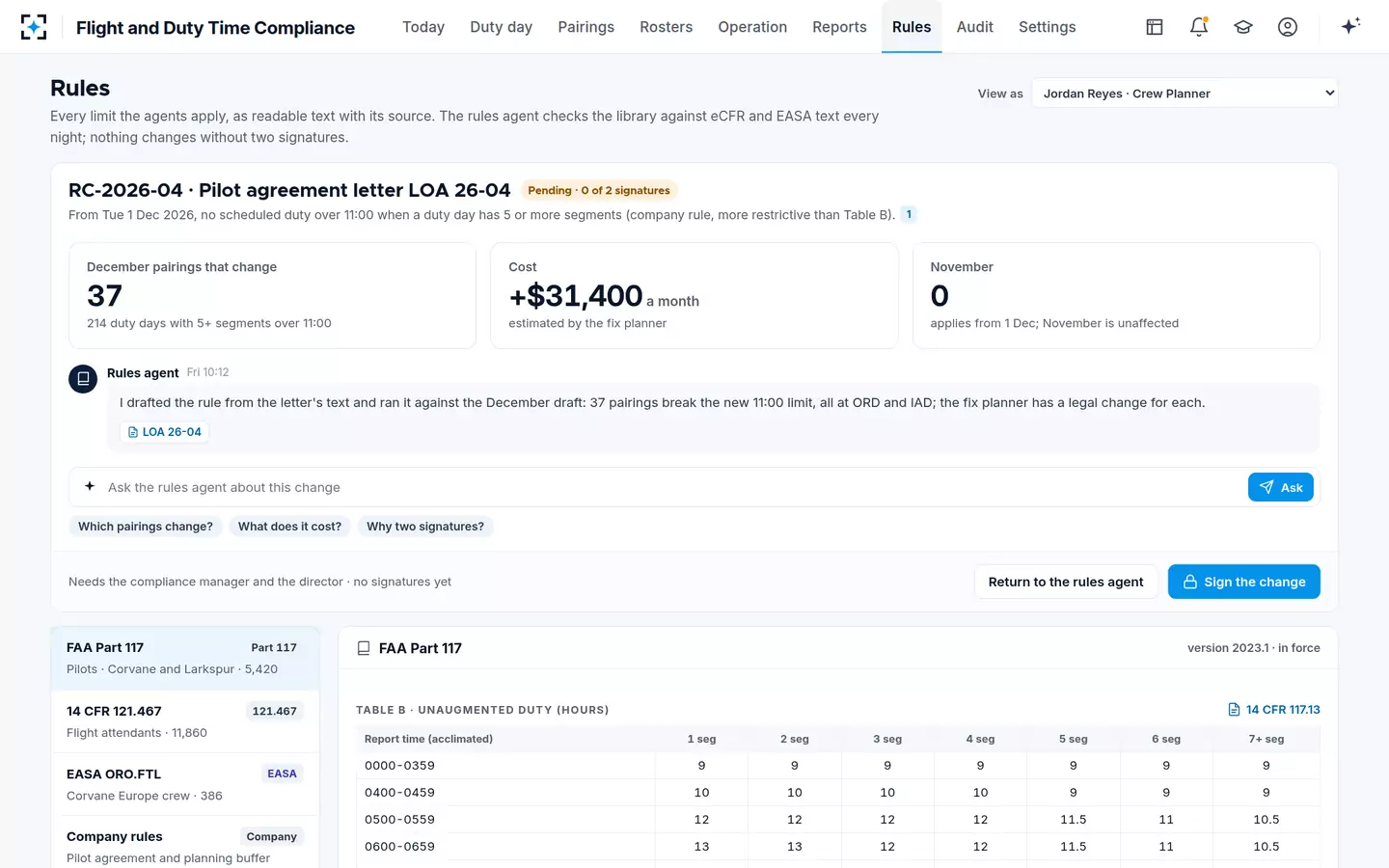The width and height of the screenshot is (1389, 868).
Task: Open the View as role dropdown
Action: [1185, 94]
